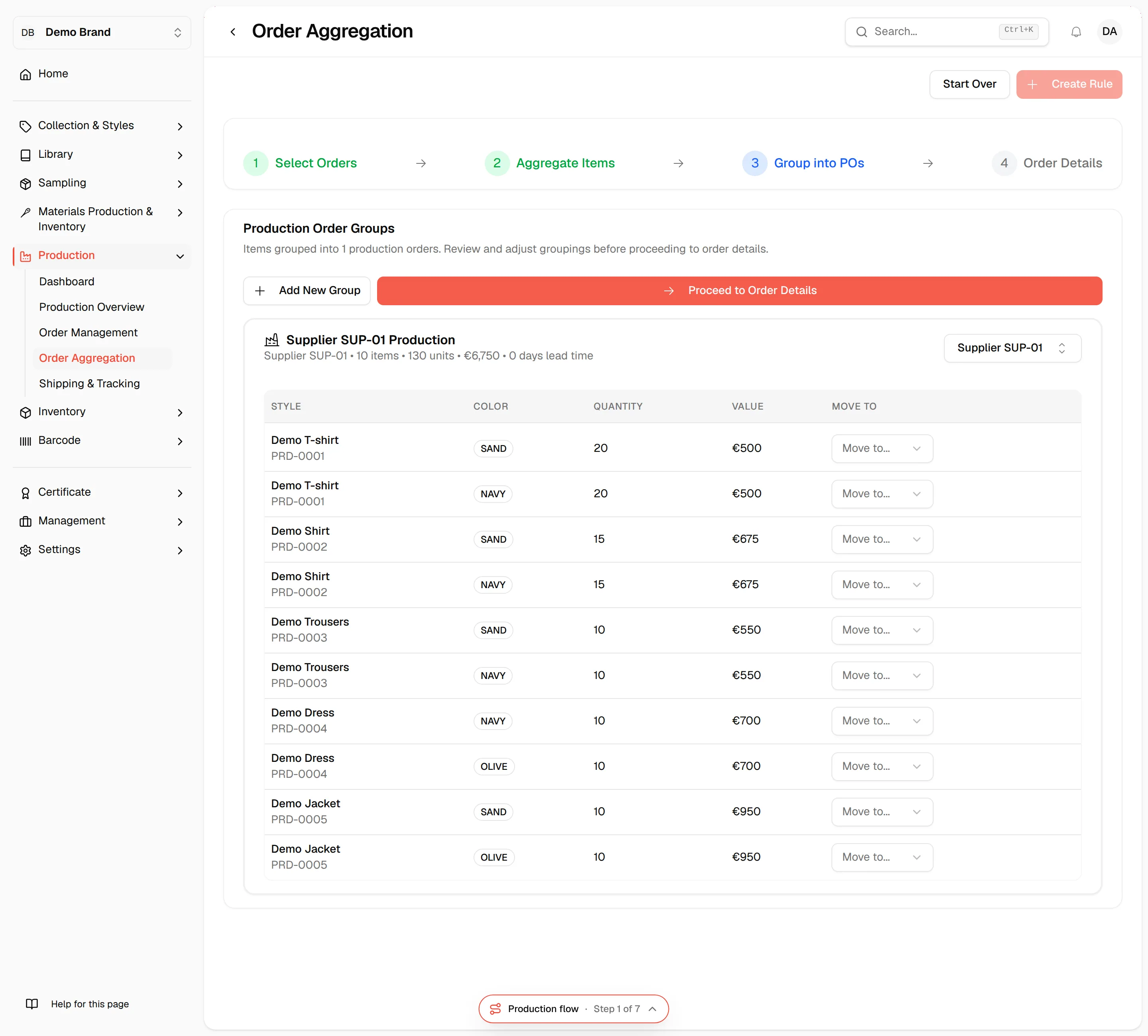Click the Certificate ribbon icon
This screenshot has width=1148, height=1036.
pyautogui.click(x=25, y=493)
